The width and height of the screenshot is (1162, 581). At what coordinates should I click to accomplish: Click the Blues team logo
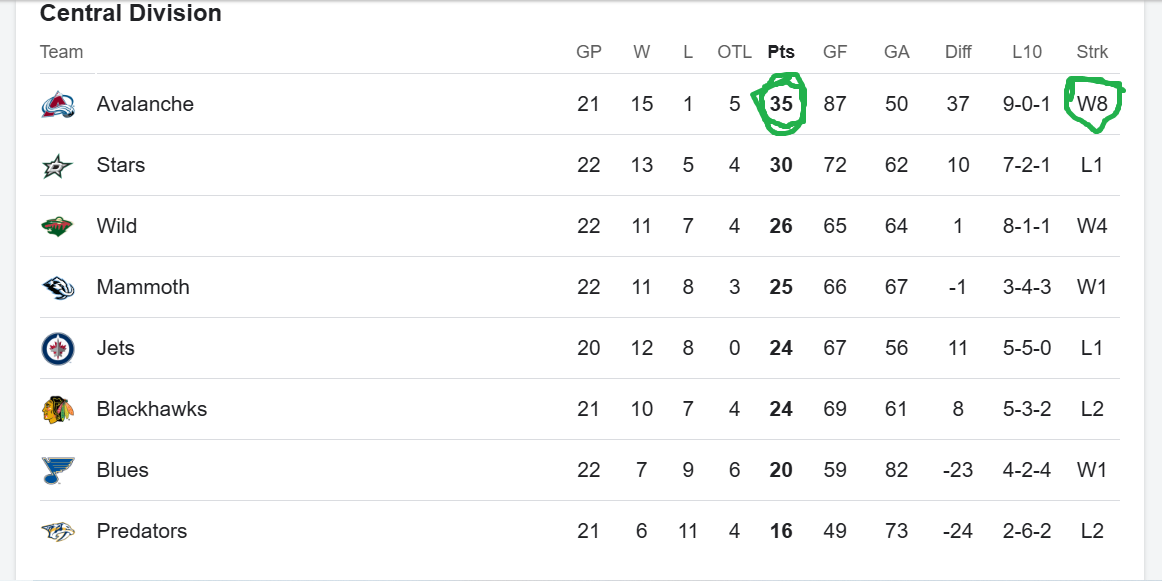[x=58, y=470]
